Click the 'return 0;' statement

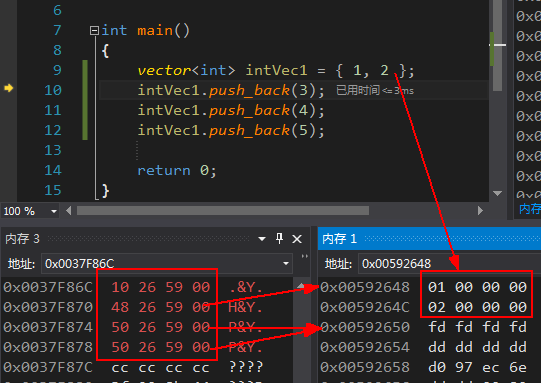click(177, 170)
